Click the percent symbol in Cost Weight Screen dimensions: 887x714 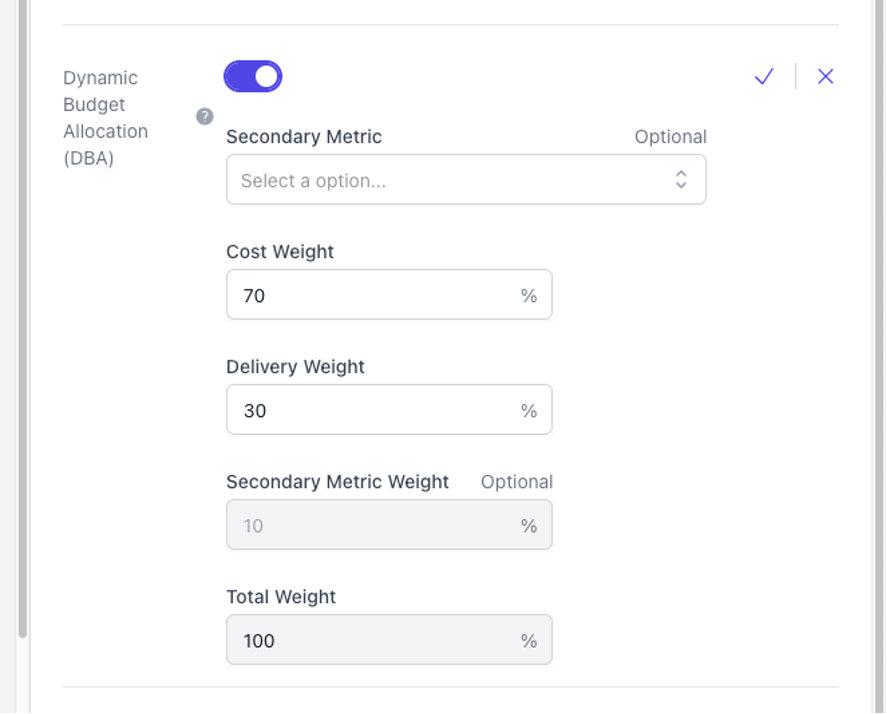pyautogui.click(x=529, y=295)
